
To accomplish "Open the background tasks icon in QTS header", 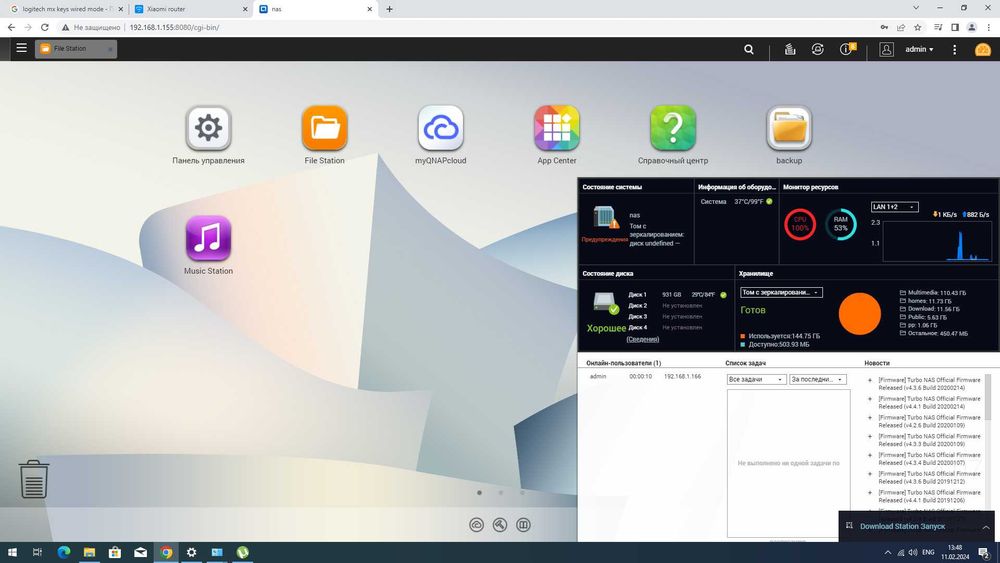I will coord(790,49).
